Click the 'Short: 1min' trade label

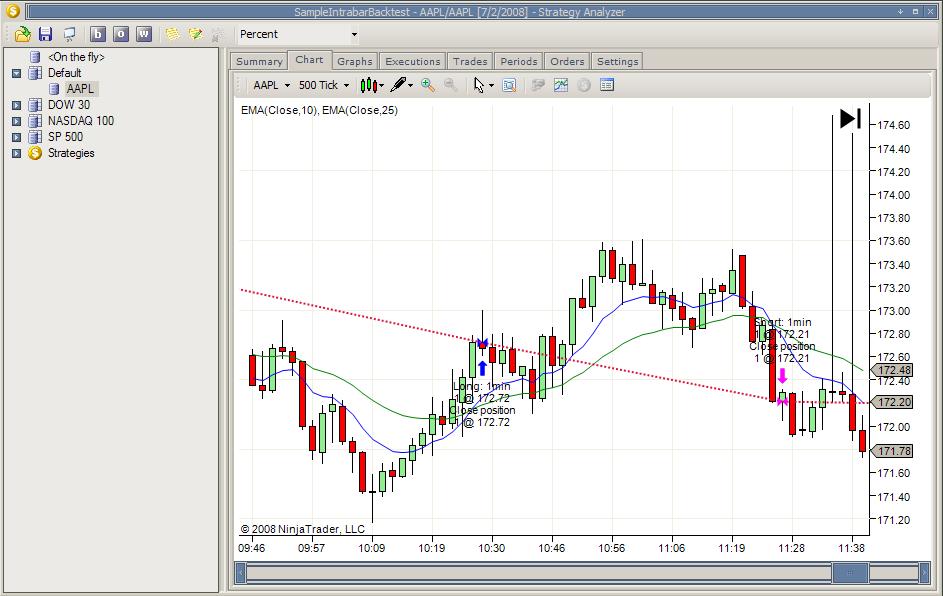783,322
